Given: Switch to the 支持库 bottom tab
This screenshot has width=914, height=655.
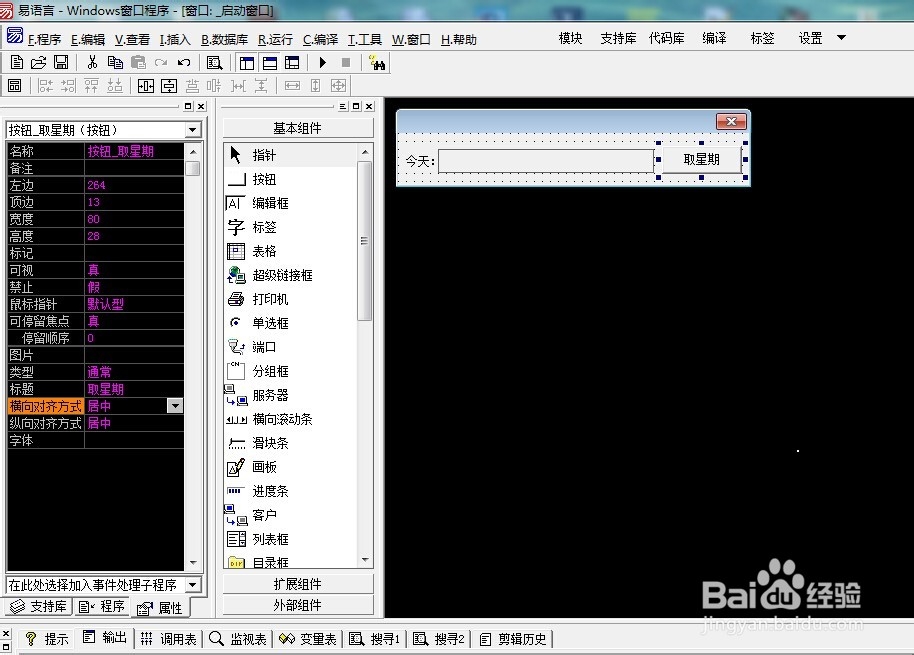Looking at the screenshot, I should 38,607.
